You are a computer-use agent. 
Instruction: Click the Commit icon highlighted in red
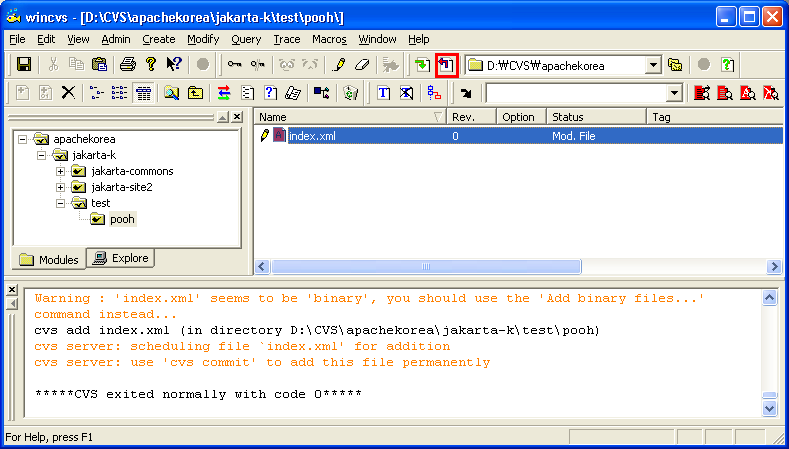[447, 65]
